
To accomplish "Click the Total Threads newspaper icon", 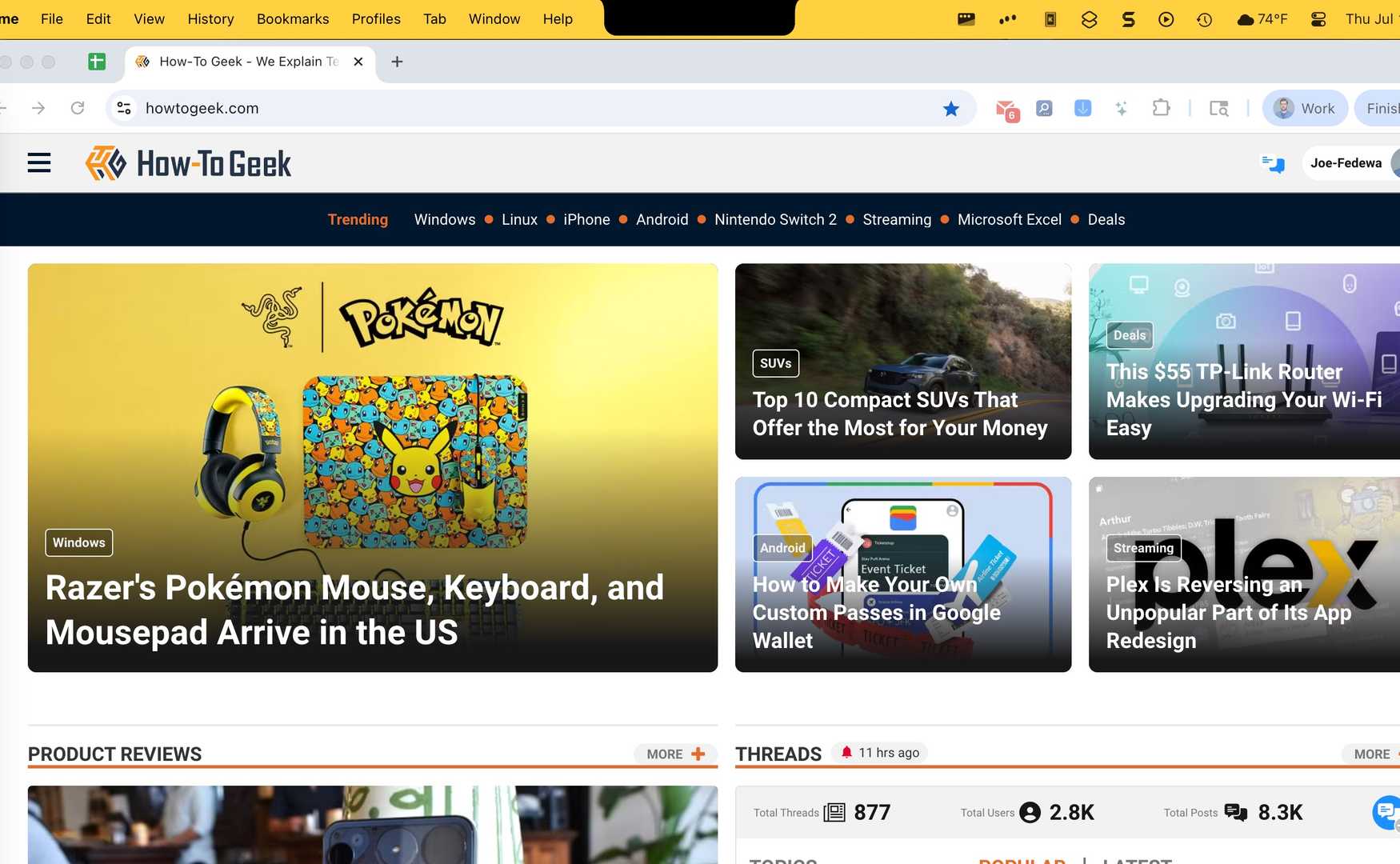I will point(834,813).
